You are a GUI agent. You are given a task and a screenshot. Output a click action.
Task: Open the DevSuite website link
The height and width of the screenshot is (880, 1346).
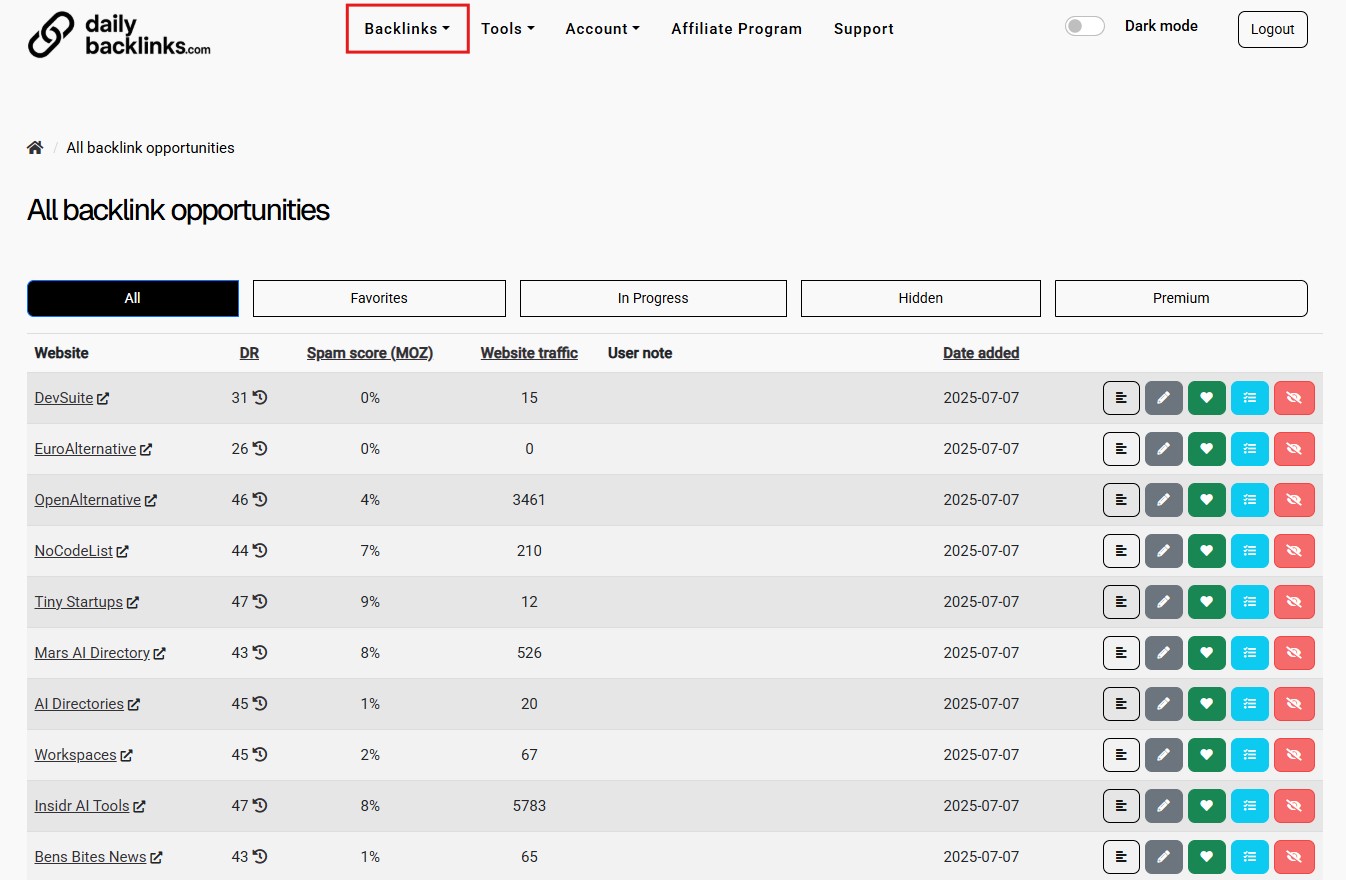click(x=71, y=398)
